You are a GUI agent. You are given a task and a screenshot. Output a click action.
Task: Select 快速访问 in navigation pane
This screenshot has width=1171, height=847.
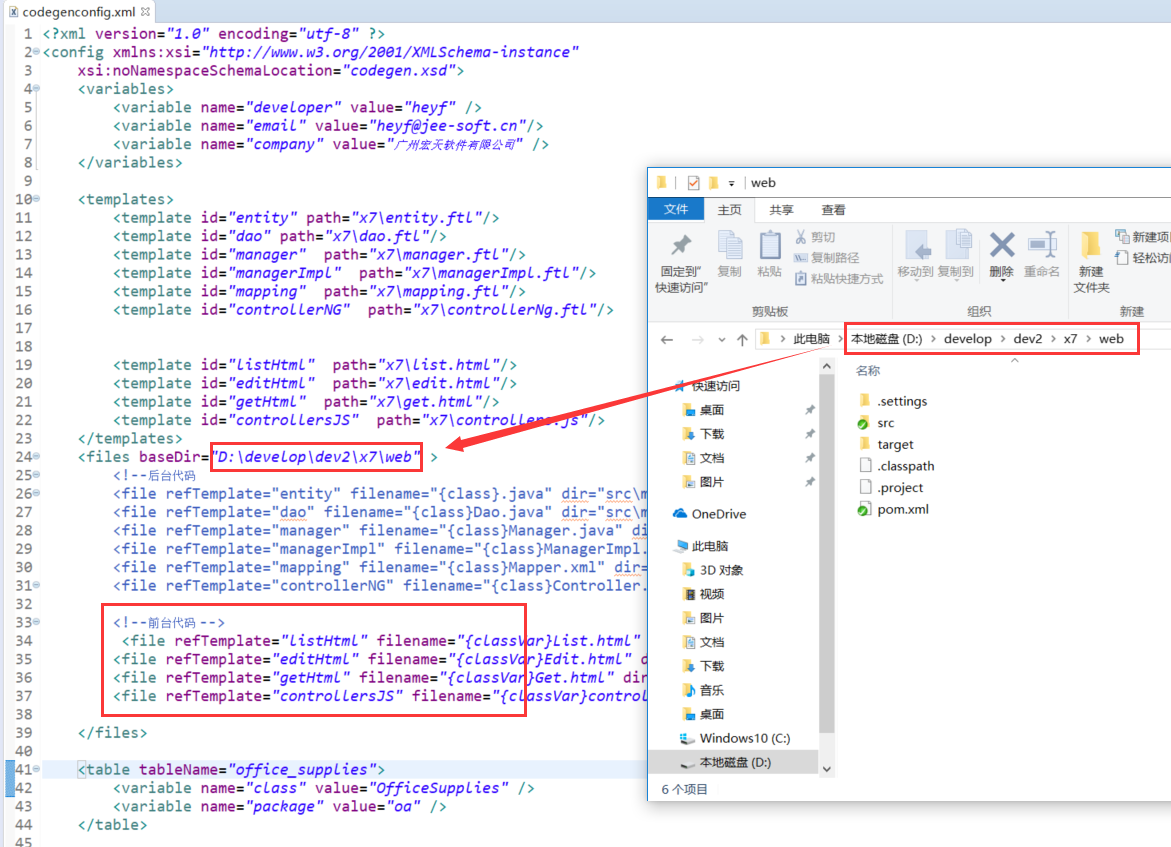click(x=707, y=386)
